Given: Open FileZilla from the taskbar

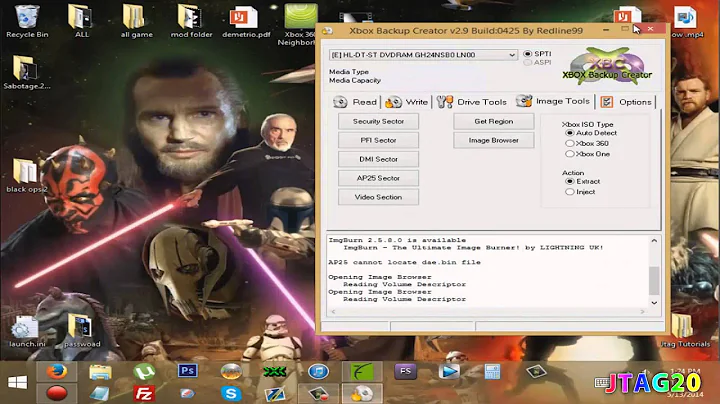Looking at the screenshot, I should tap(144, 393).
